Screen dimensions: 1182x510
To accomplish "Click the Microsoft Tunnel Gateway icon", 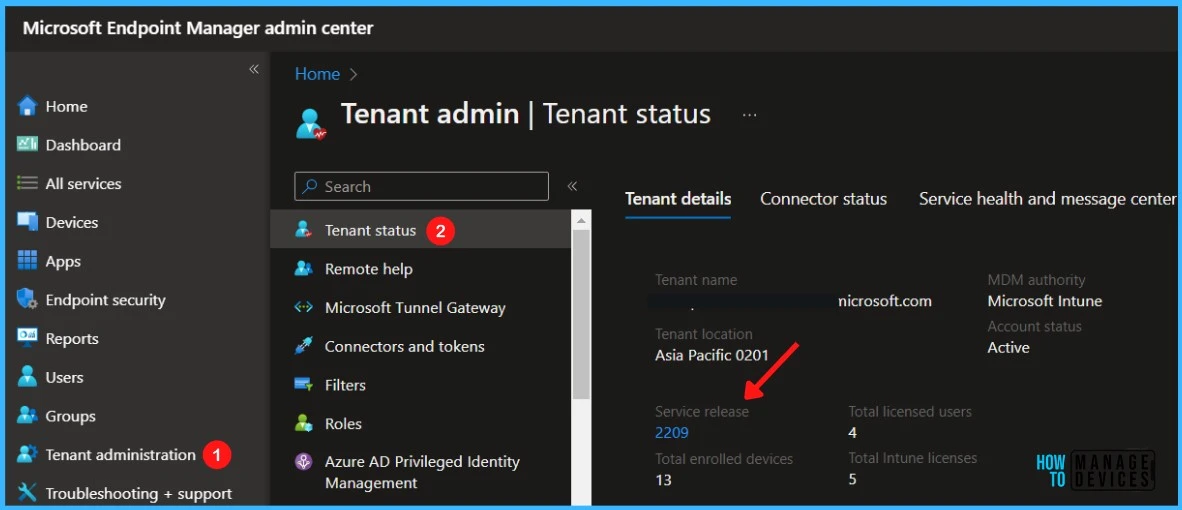I will pyautogui.click(x=303, y=307).
